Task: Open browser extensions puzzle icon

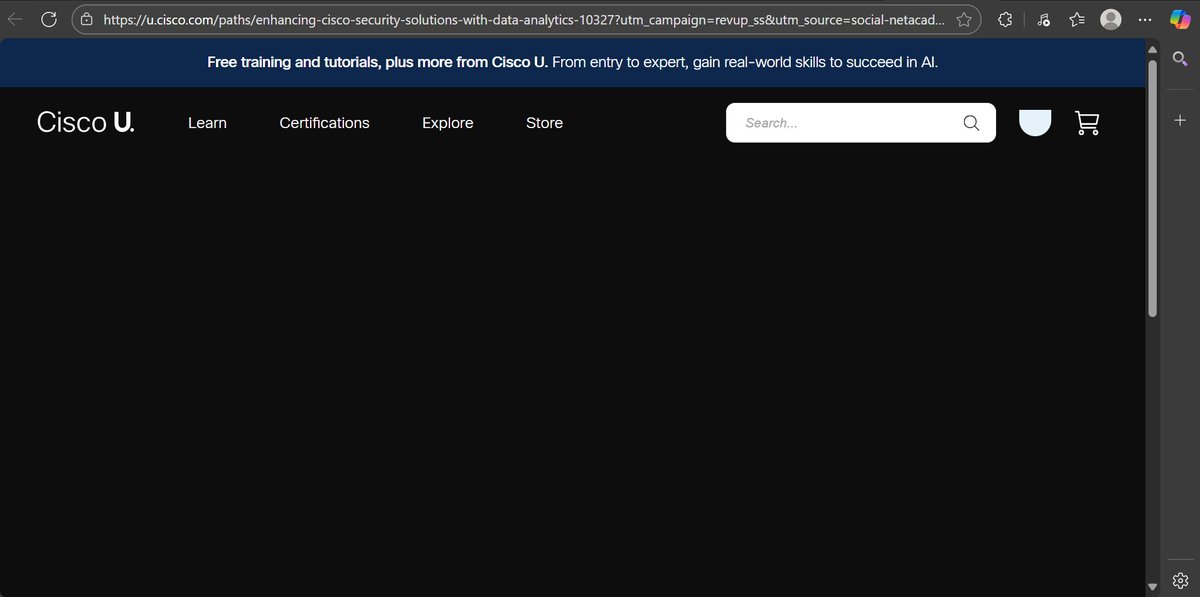Action: pyautogui.click(x=1004, y=18)
